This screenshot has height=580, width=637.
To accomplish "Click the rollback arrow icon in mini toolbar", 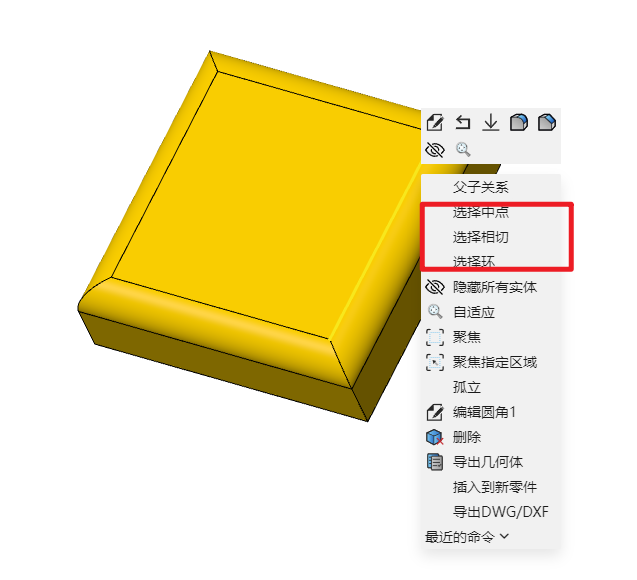I will pos(463,122).
